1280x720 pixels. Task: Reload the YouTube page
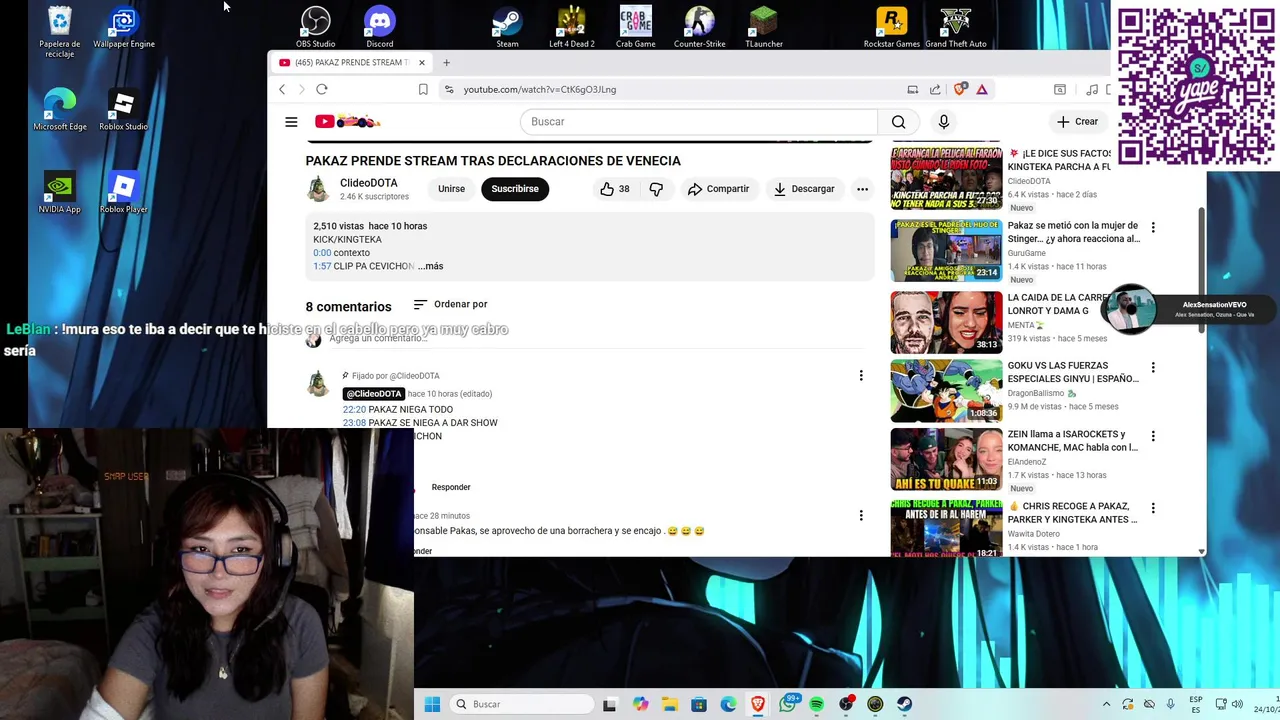322,89
